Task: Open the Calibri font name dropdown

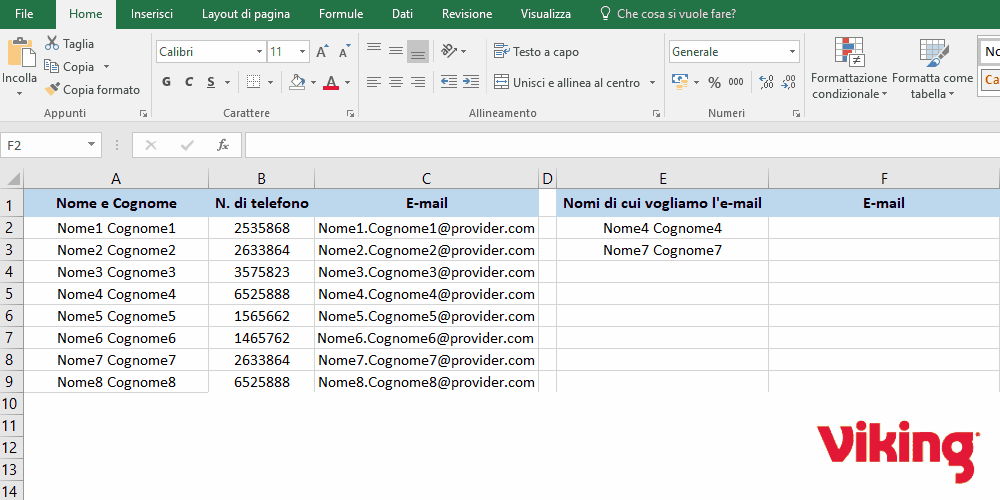Action: tap(260, 52)
